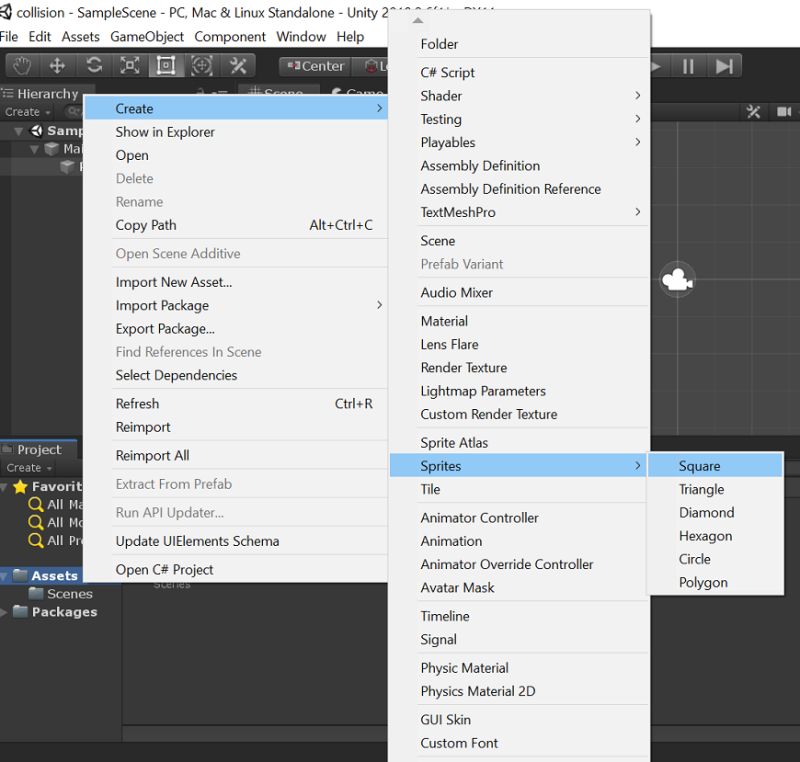800x762 pixels.
Task: Open the custom editor tools icon
Action: click(238, 66)
